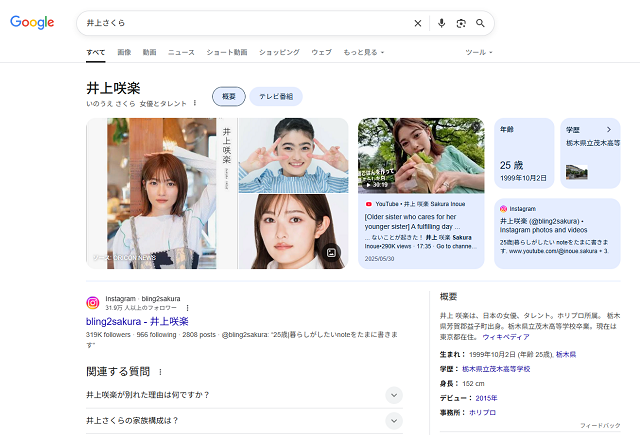The image size is (640, 435).
Task: Select the テレビ番組 chip
Action: (276, 97)
